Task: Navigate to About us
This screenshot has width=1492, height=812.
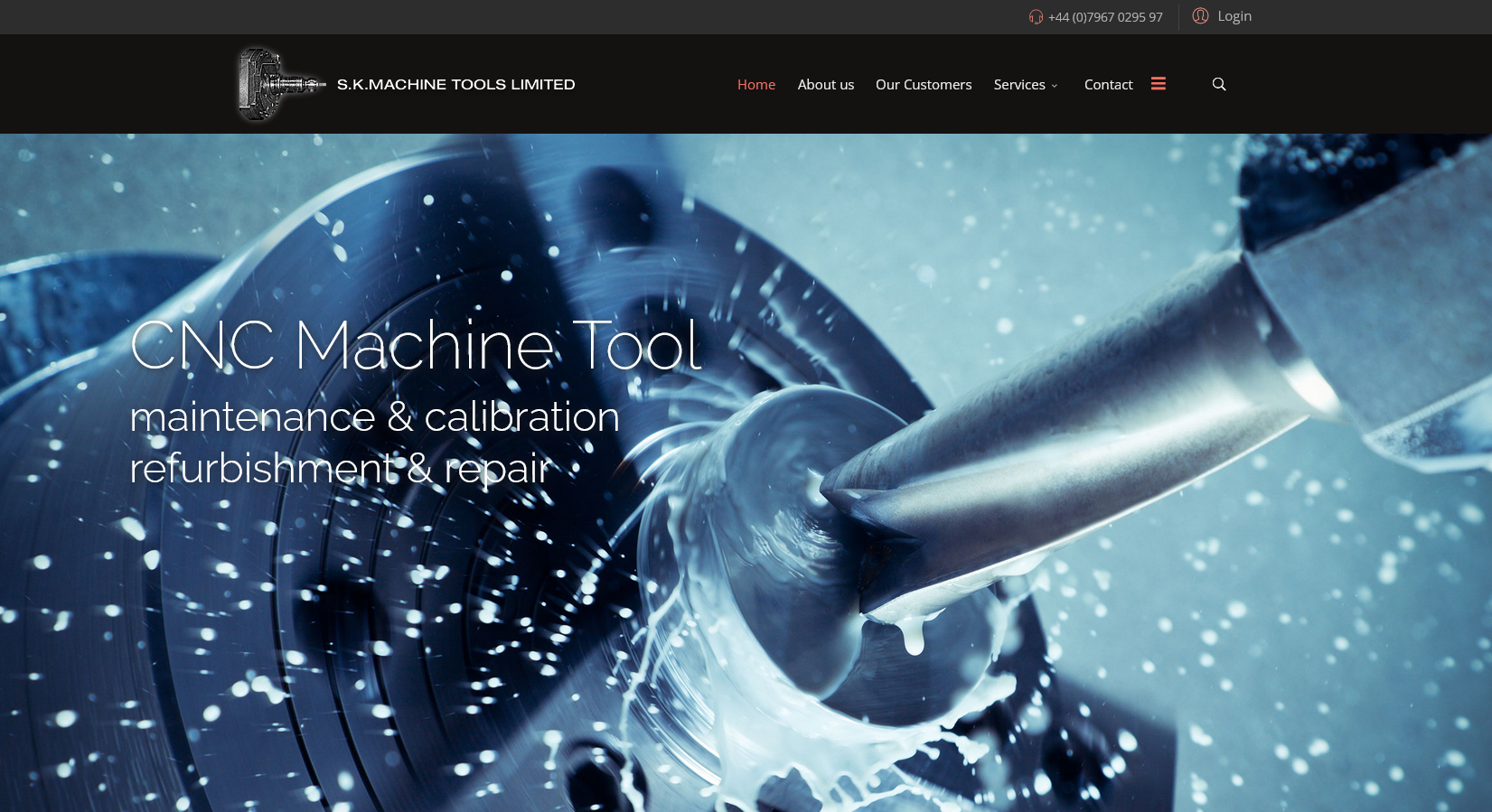Action: coord(825,84)
